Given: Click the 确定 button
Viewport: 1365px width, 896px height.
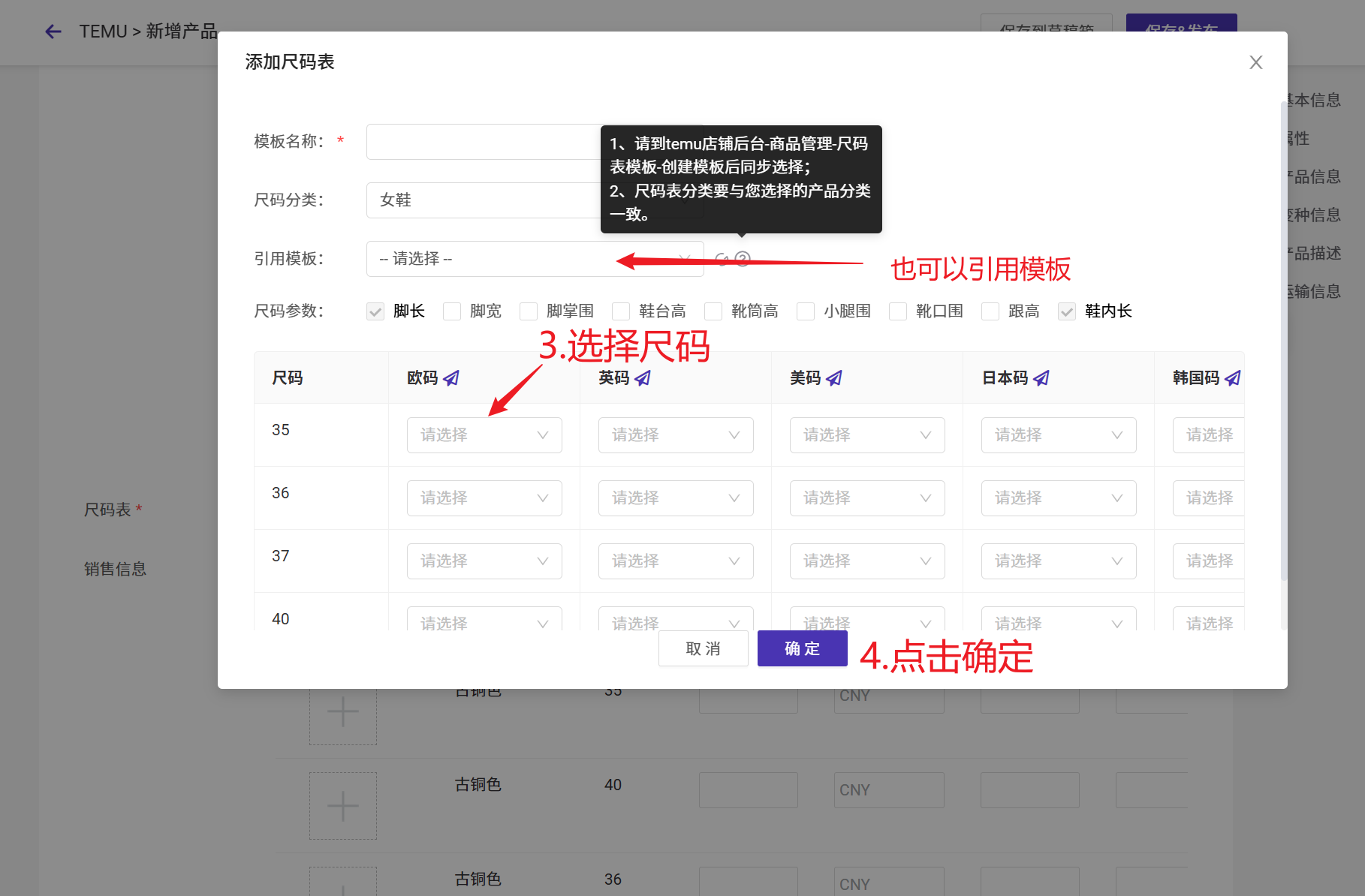Looking at the screenshot, I should coord(803,648).
